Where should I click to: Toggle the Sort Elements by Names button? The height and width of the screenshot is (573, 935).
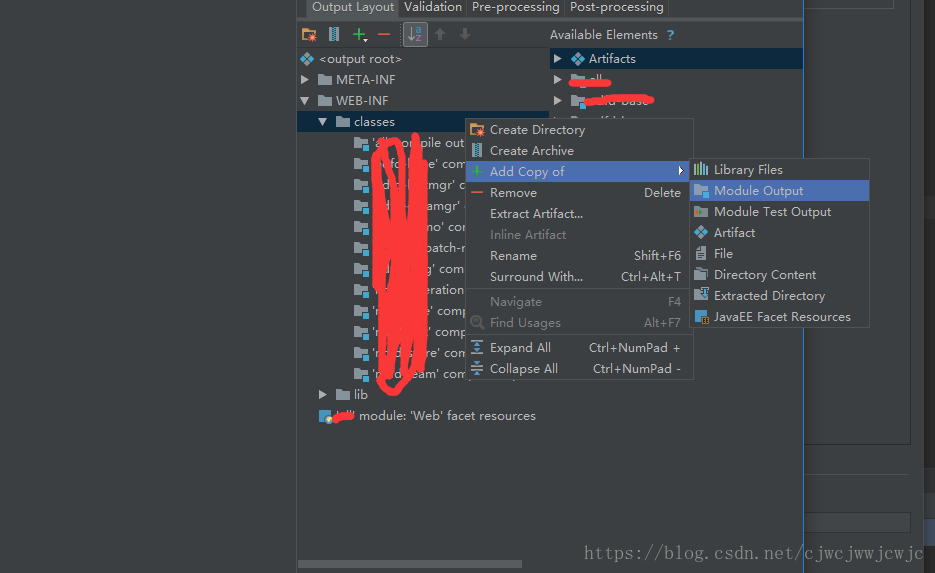415,35
